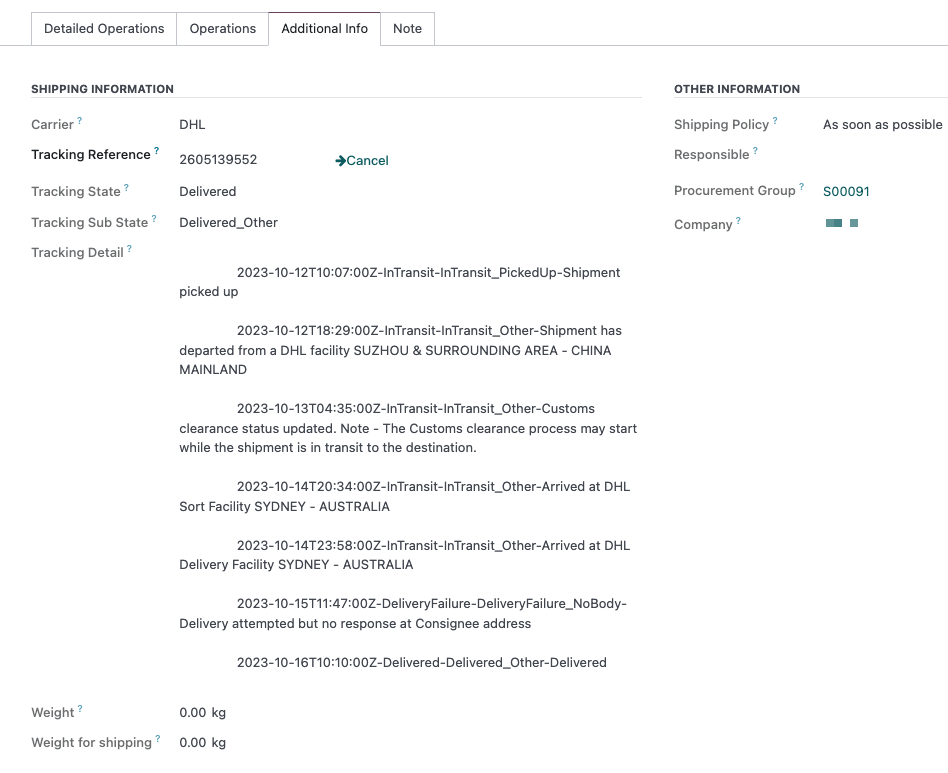
Task: Show help tooltip for Tracking Detail
Action: pyautogui.click(x=129, y=248)
